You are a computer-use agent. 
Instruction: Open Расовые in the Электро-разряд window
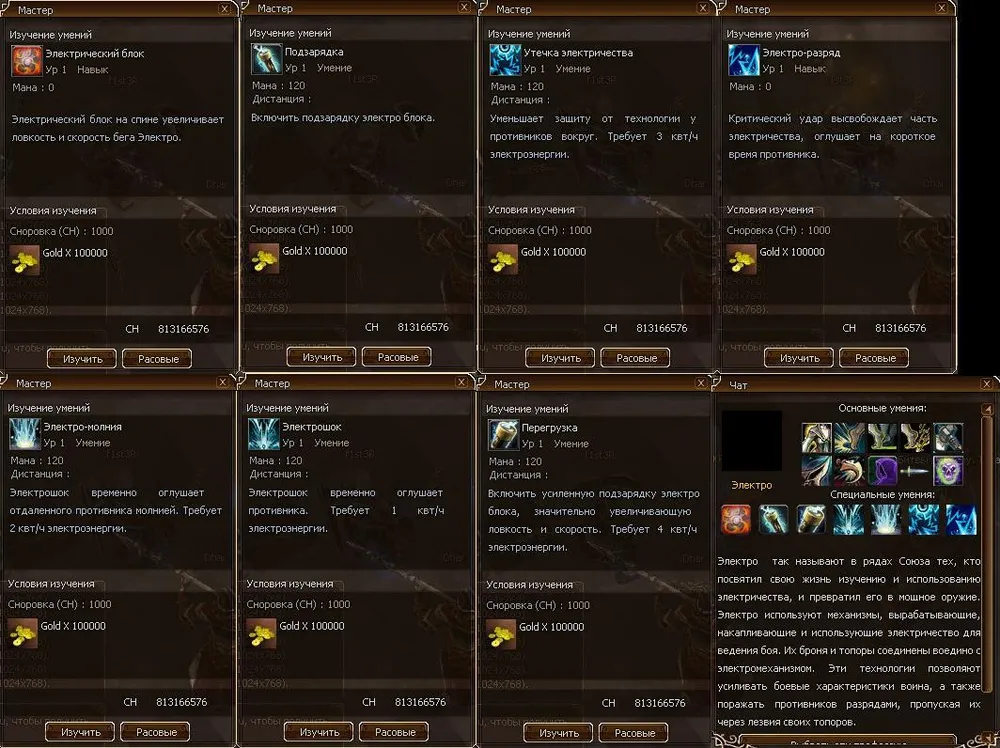(x=874, y=358)
